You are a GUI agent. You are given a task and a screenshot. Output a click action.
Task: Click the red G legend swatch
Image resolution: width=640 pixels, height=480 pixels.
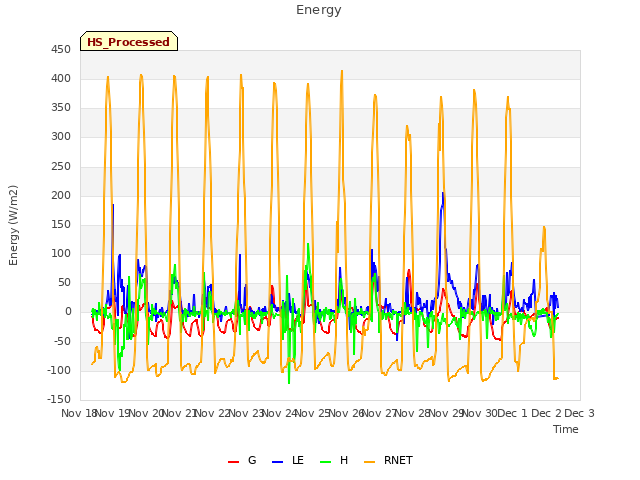233,462
